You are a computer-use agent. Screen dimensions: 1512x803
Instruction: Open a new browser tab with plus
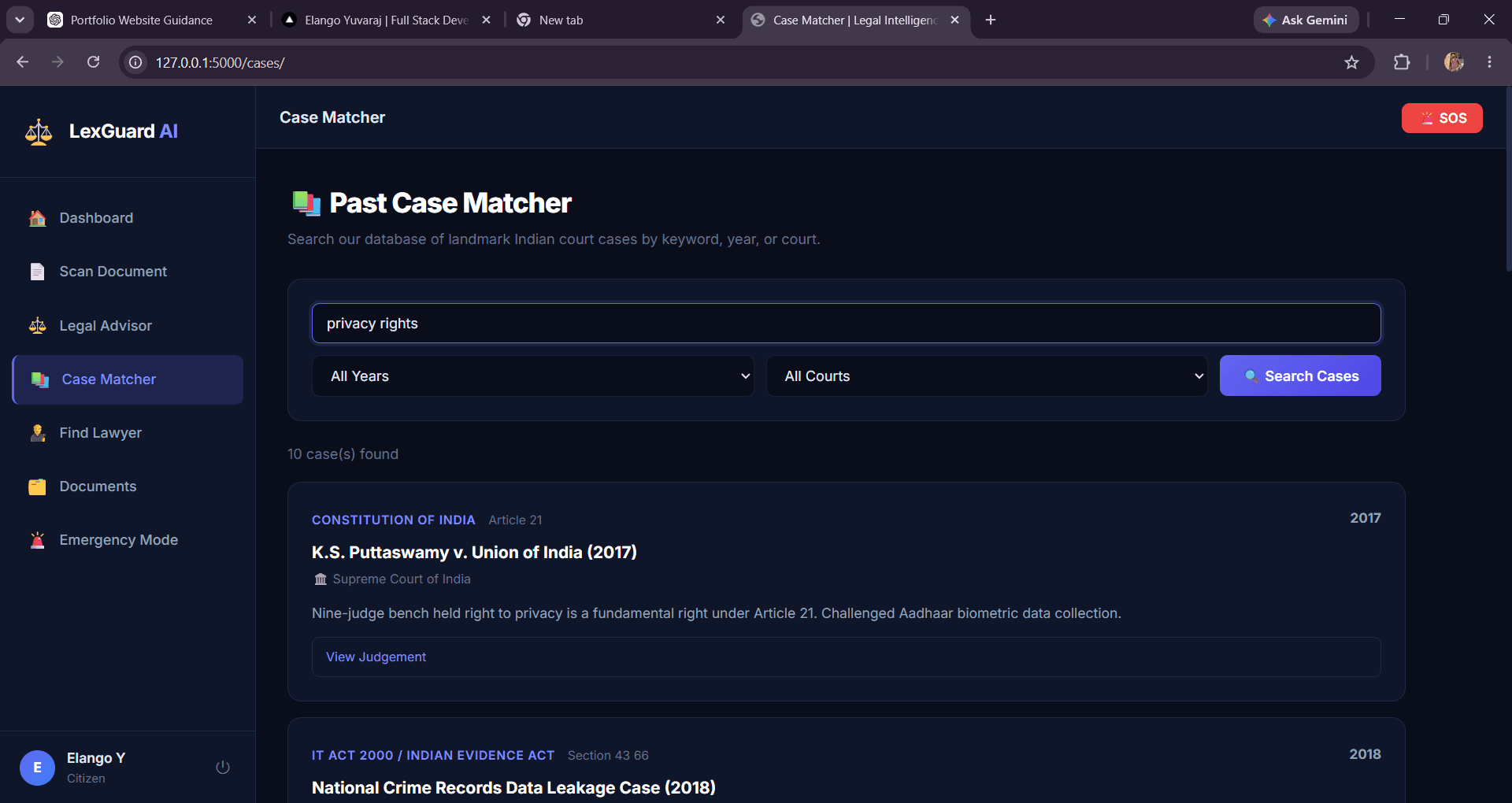991,20
